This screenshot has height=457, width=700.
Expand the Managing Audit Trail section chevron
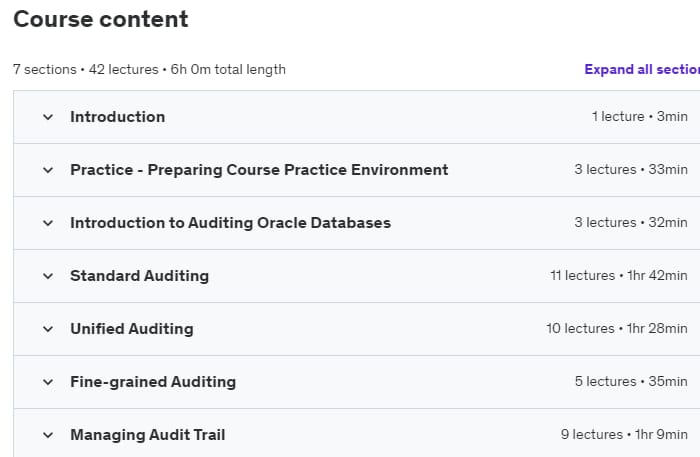click(x=48, y=435)
